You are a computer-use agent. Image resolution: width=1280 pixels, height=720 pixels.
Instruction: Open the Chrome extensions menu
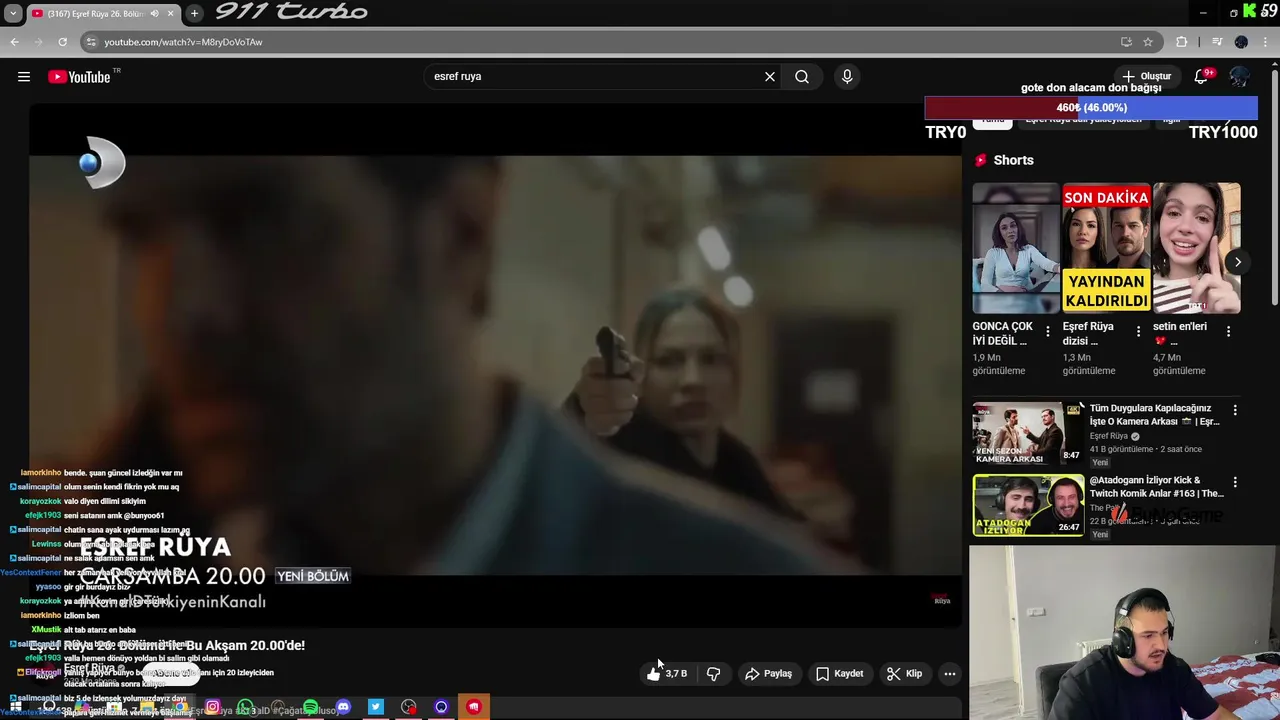pos(1181,42)
